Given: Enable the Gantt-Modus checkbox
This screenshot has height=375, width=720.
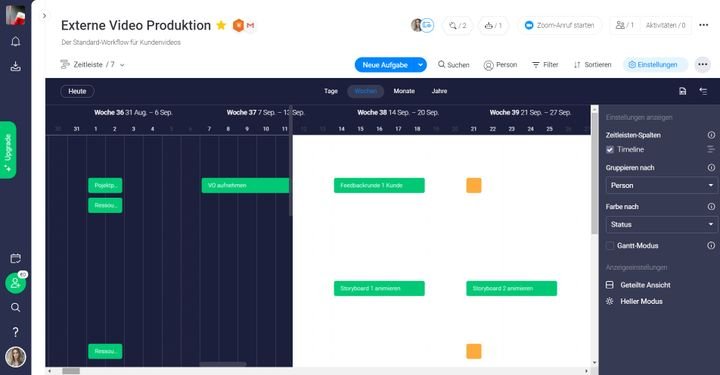Looking at the screenshot, I should pyautogui.click(x=610, y=246).
